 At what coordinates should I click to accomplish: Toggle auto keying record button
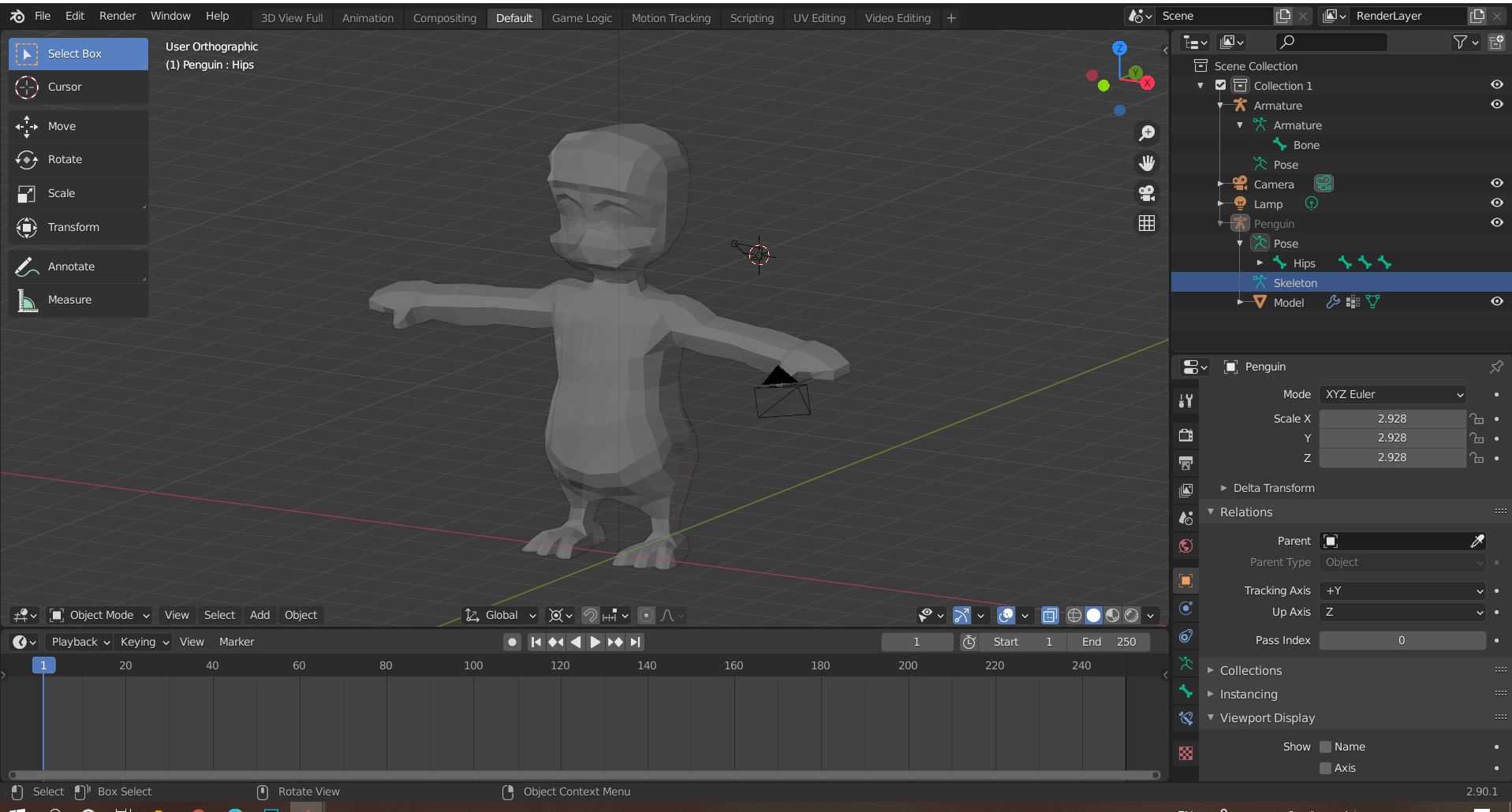pyautogui.click(x=512, y=642)
